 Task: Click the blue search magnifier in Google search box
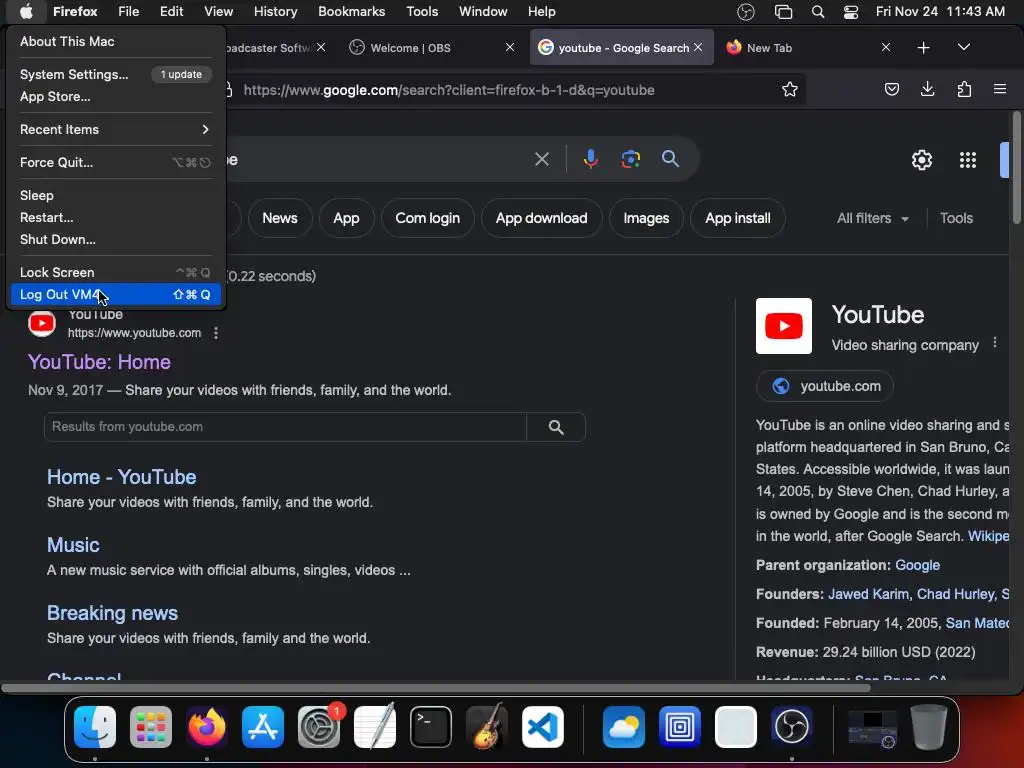[670, 159]
